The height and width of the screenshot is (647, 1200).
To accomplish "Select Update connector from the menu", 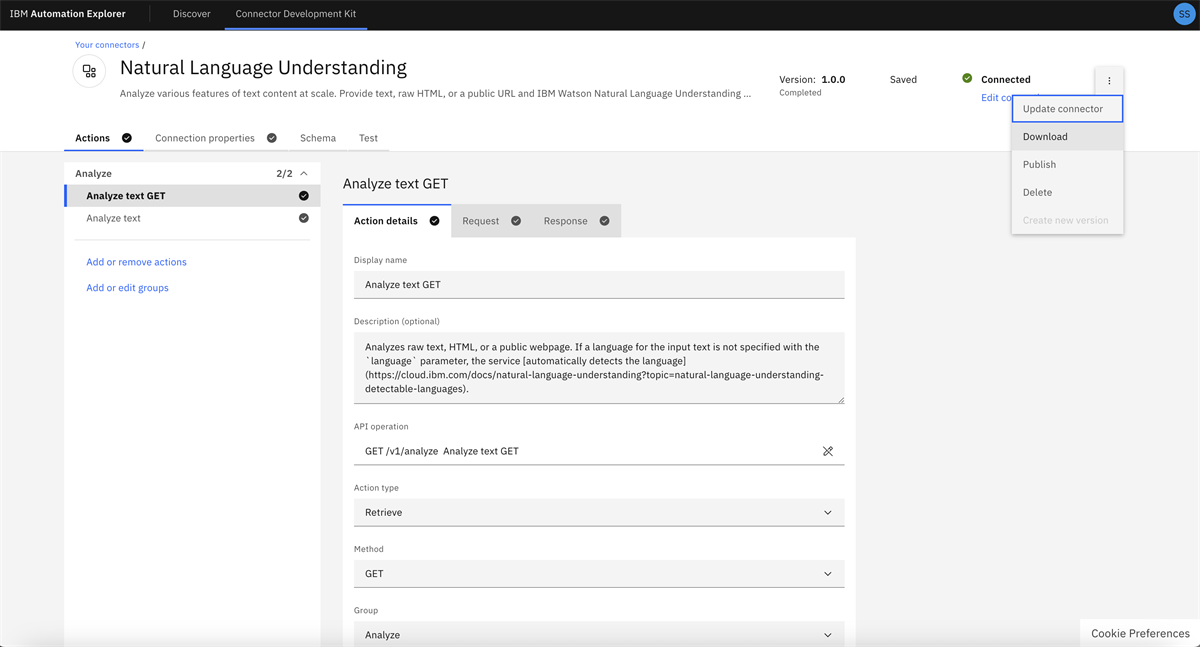I will click(x=1067, y=108).
